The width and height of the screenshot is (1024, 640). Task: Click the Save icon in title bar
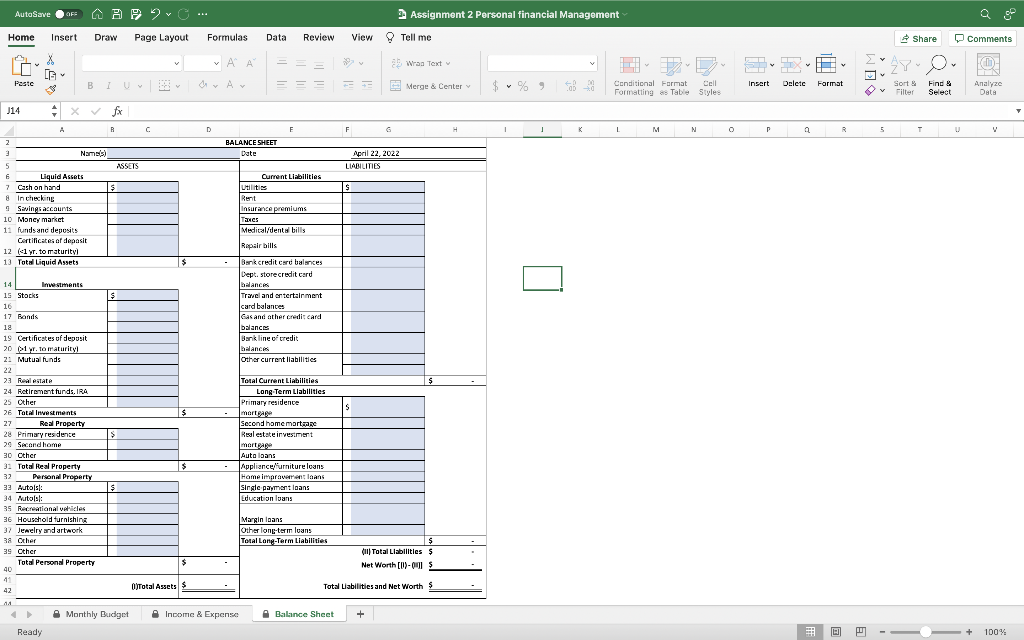tap(116, 14)
